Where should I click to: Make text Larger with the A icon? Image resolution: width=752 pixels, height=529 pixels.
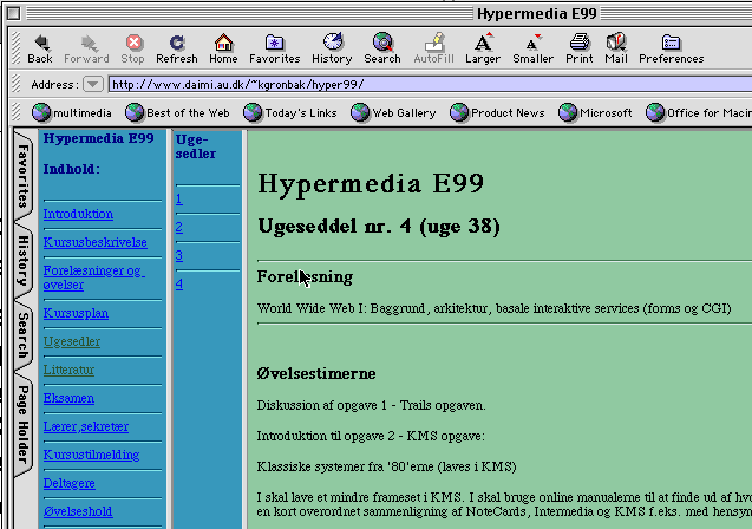[x=483, y=42]
